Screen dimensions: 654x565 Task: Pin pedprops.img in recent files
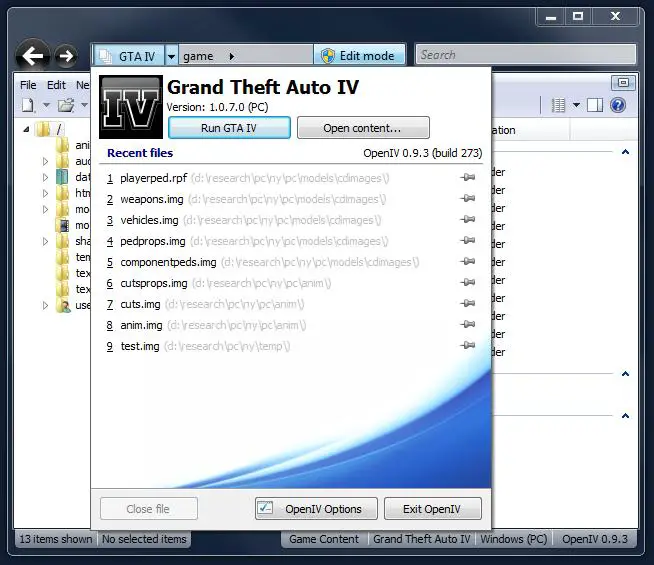pos(468,240)
